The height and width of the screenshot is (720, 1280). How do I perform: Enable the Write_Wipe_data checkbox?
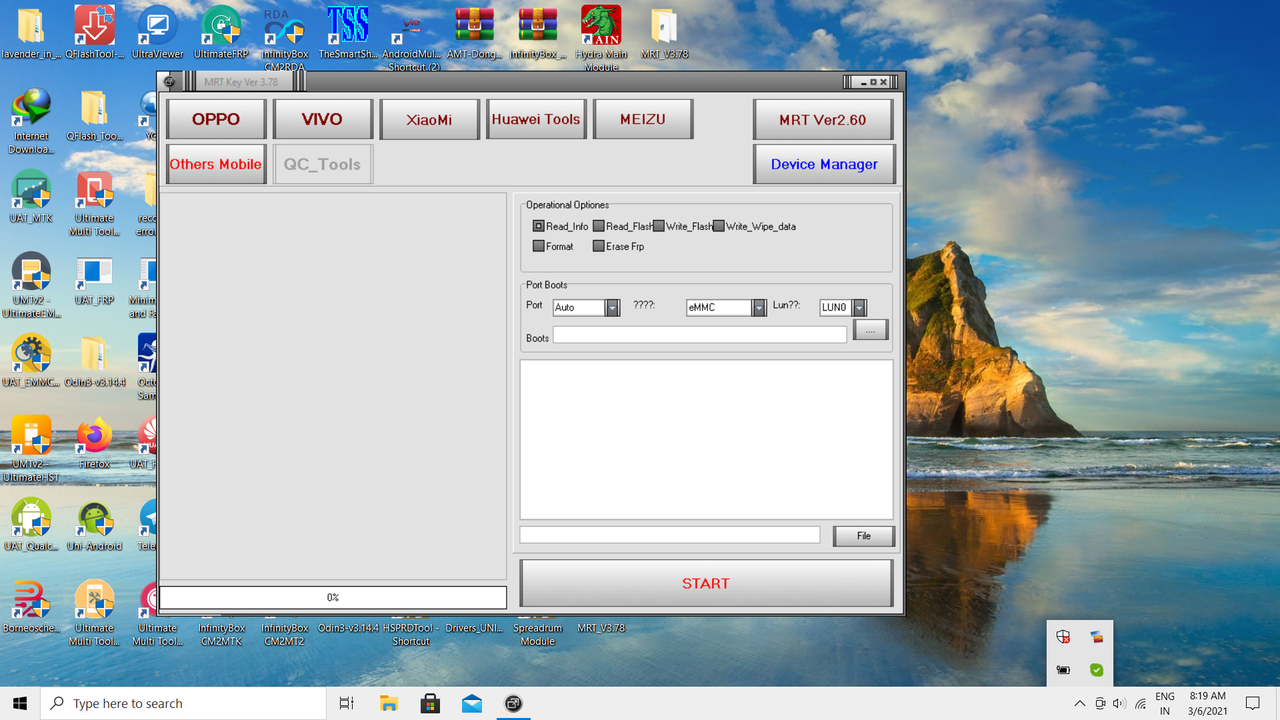click(x=719, y=226)
